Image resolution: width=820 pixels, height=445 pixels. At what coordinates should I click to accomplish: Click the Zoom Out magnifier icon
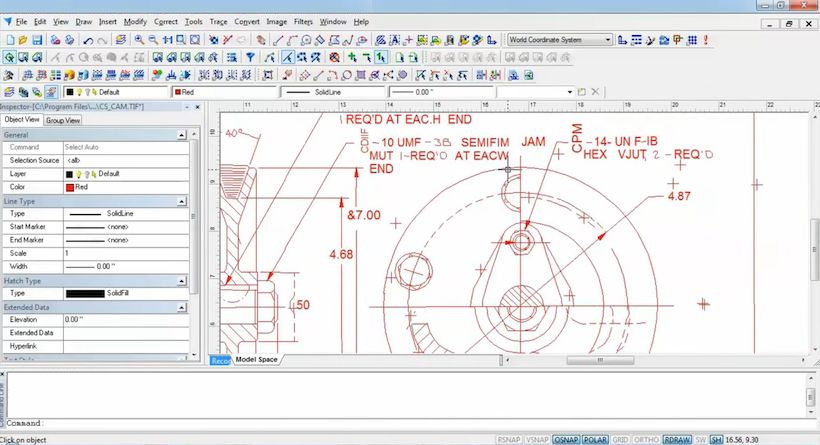pos(153,40)
